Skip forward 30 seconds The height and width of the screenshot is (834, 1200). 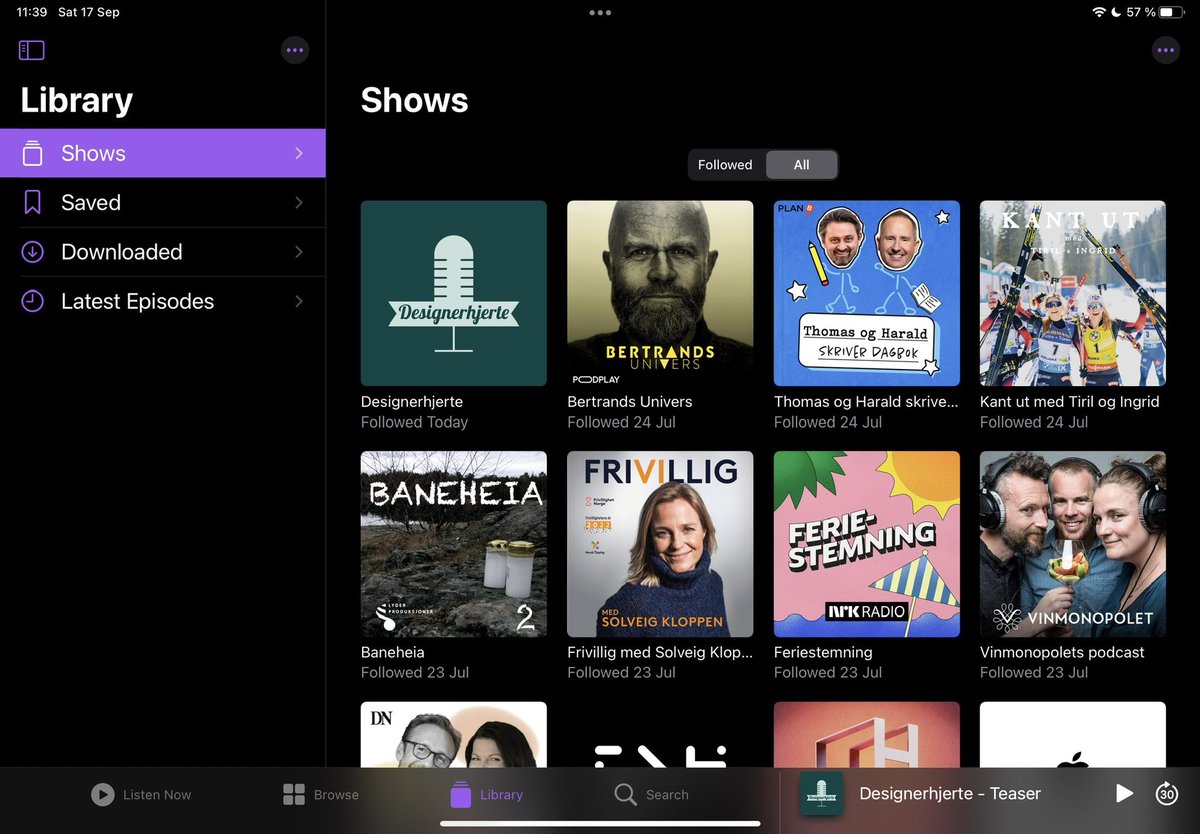click(1167, 793)
